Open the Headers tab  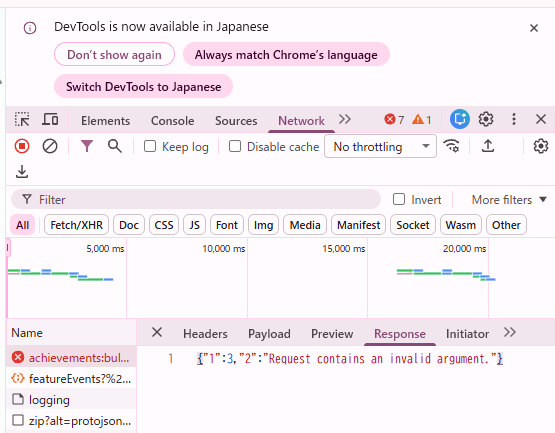click(x=205, y=334)
